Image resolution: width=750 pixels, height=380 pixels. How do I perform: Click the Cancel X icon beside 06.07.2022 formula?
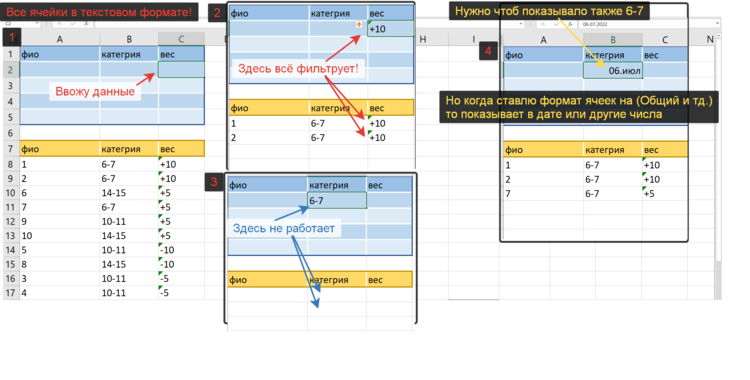tap(543, 24)
